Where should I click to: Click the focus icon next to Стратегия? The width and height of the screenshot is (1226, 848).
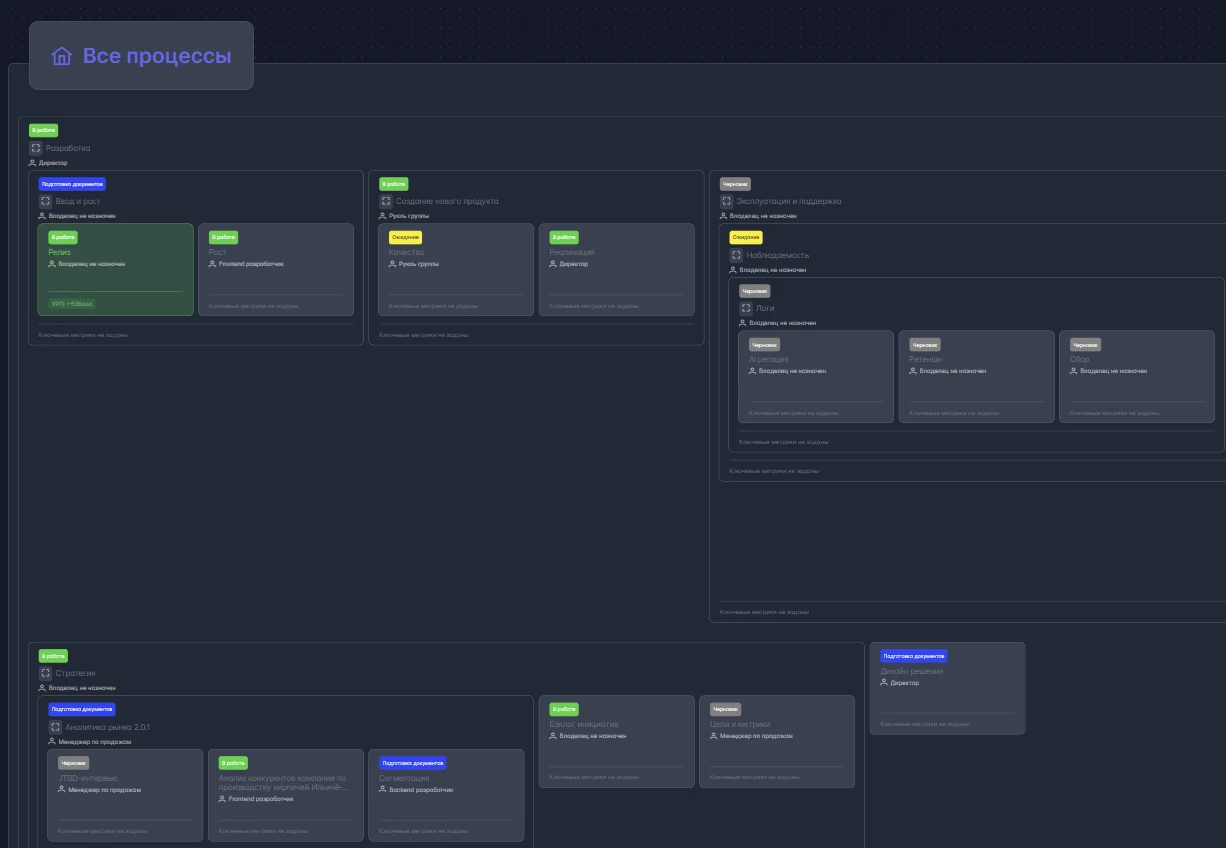pos(45,673)
